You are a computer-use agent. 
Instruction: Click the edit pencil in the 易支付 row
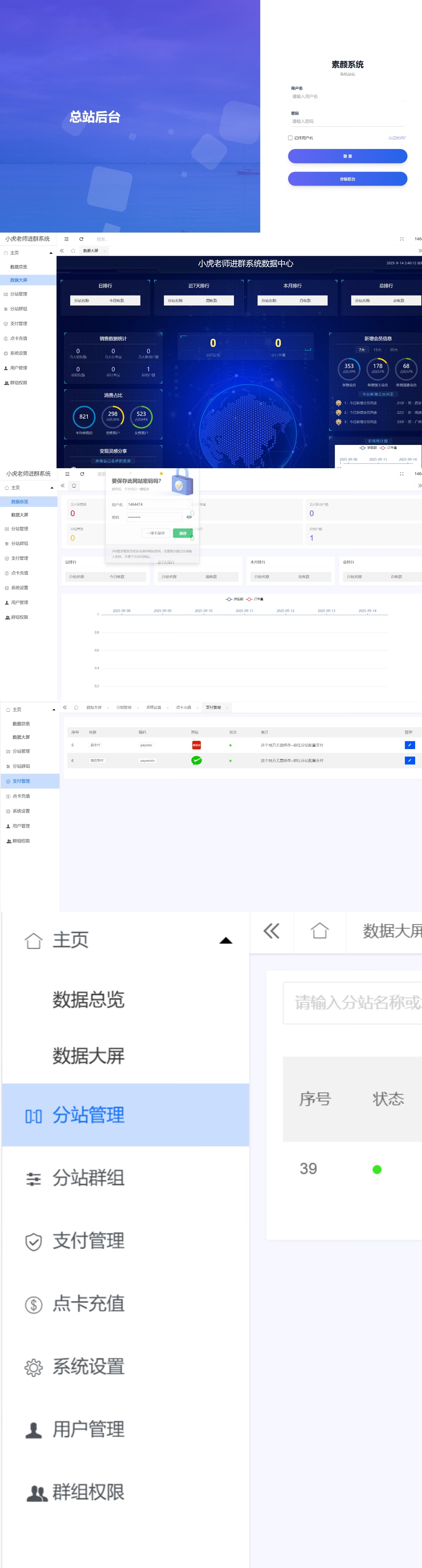click(x=410, y=745)
